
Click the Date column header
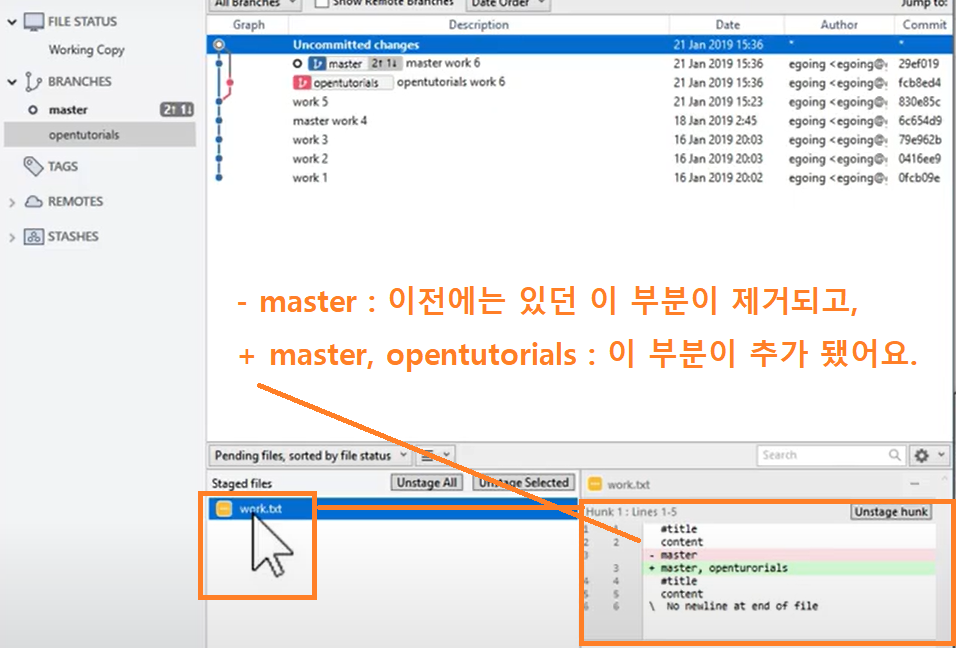tap(727, 25)
